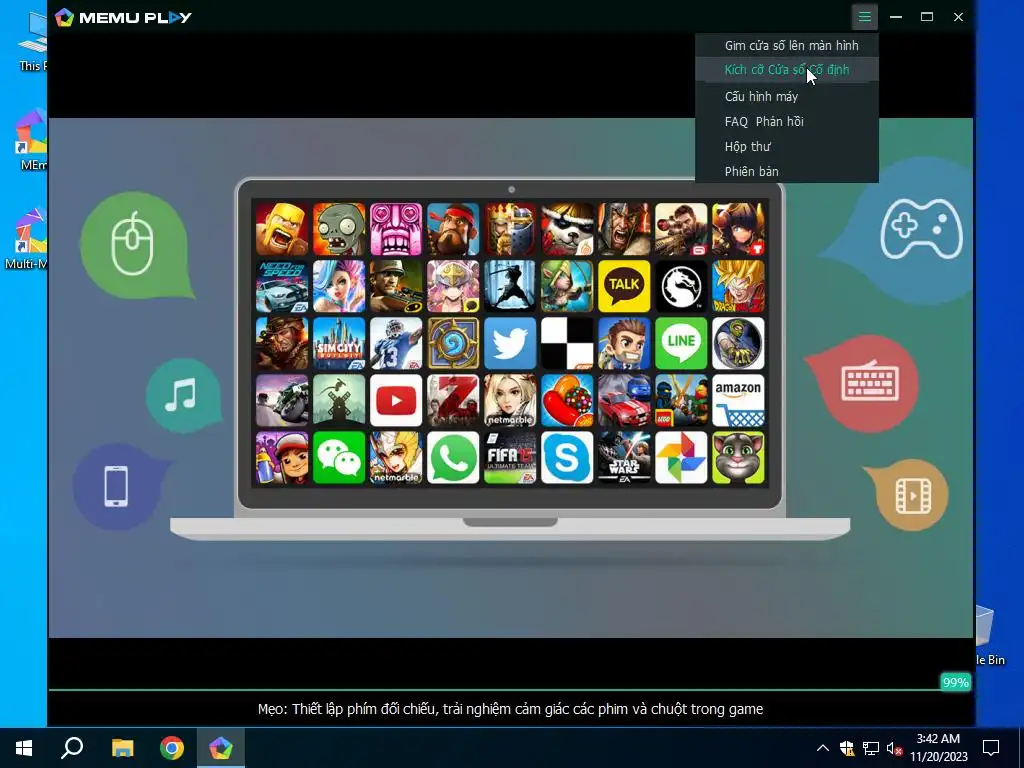
Task: Click the Skype app icon
Action: [x=567, y=457]
